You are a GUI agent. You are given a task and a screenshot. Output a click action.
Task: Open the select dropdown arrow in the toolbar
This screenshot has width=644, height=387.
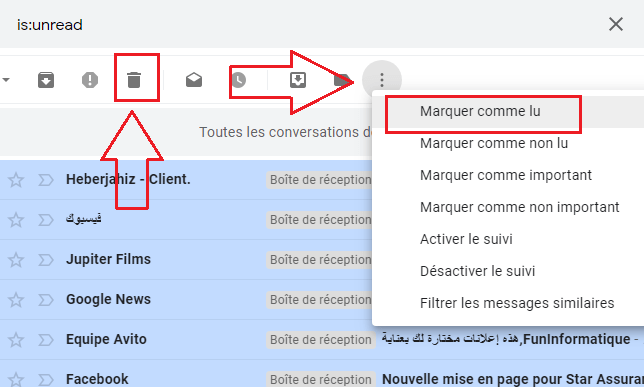6,80
